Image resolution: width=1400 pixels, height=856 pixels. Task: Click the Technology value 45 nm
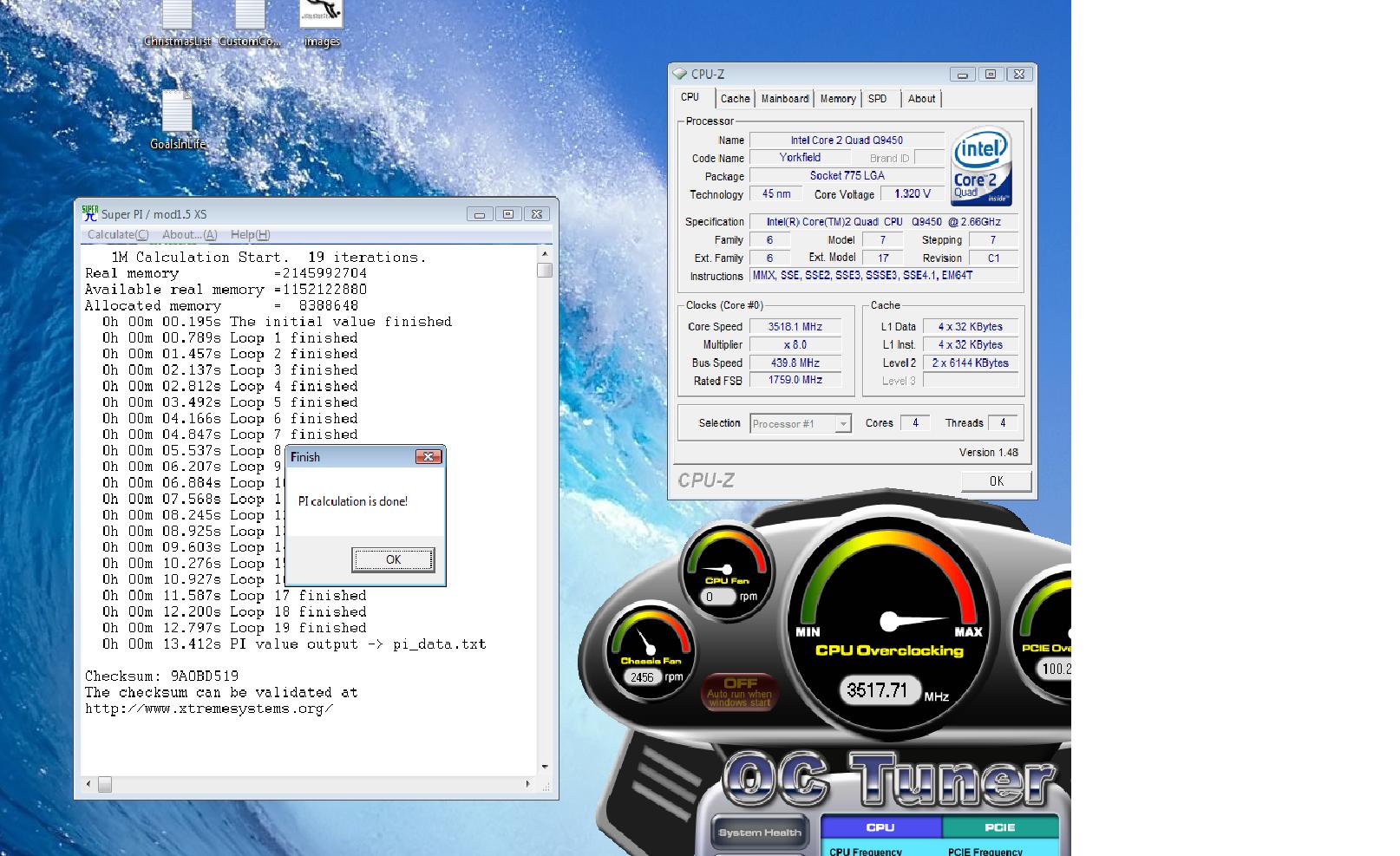pos(775,194)
